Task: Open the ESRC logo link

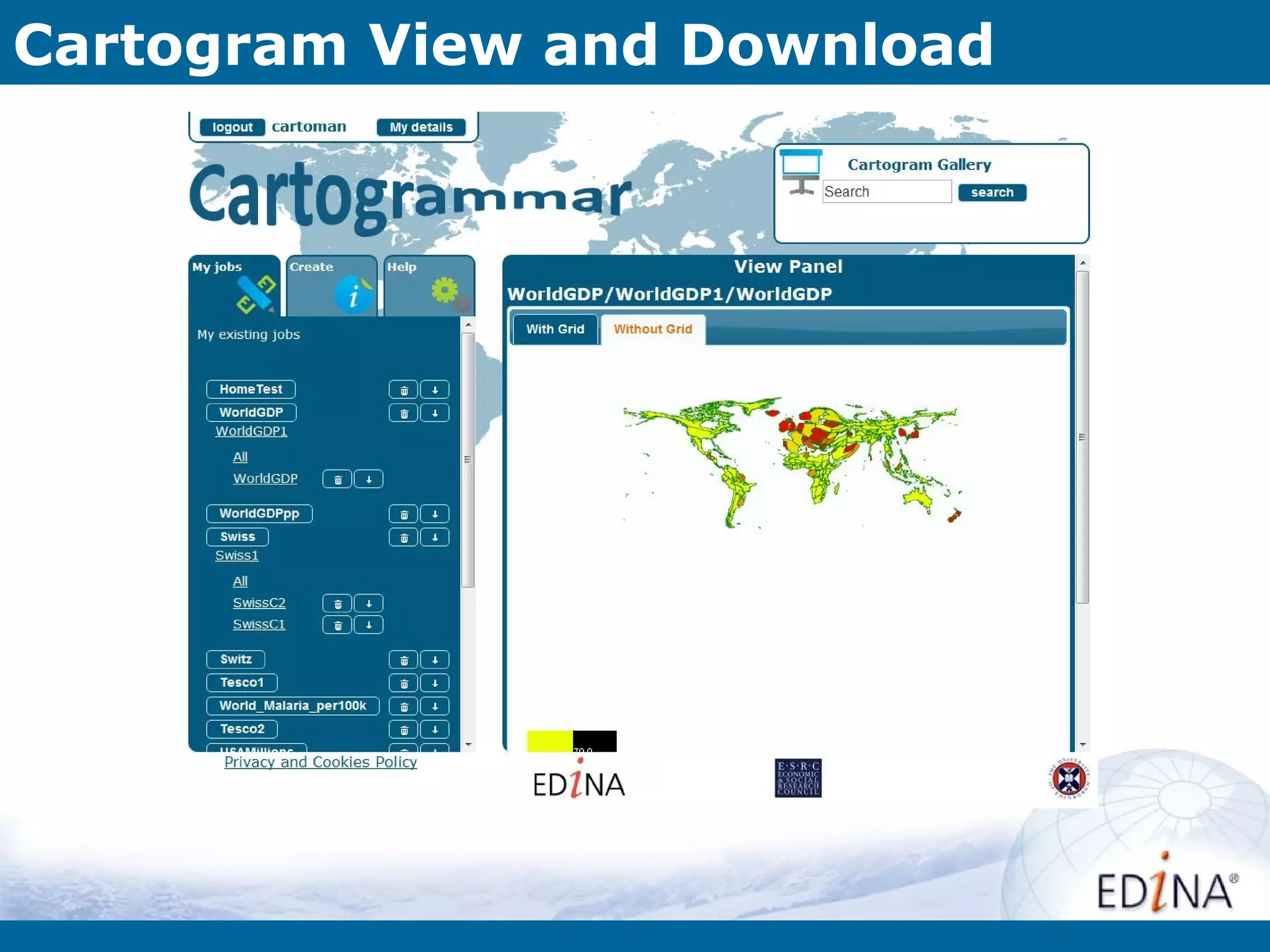Action: click(x=798, y=778)
